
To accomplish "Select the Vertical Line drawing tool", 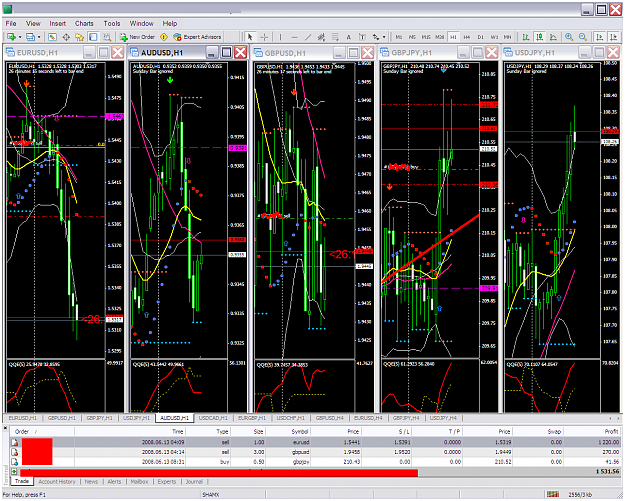I will [281, 37].
